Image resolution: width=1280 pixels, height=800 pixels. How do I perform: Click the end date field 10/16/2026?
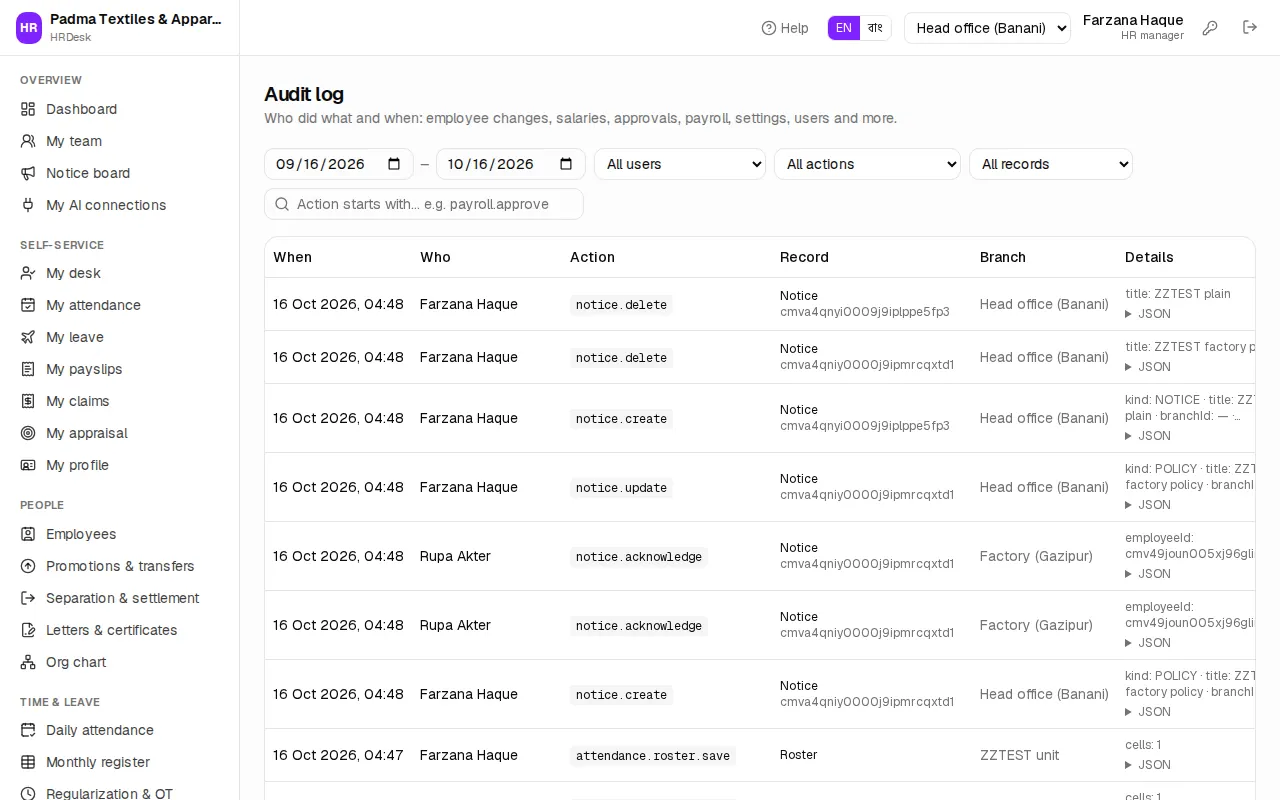coord(511,164)
